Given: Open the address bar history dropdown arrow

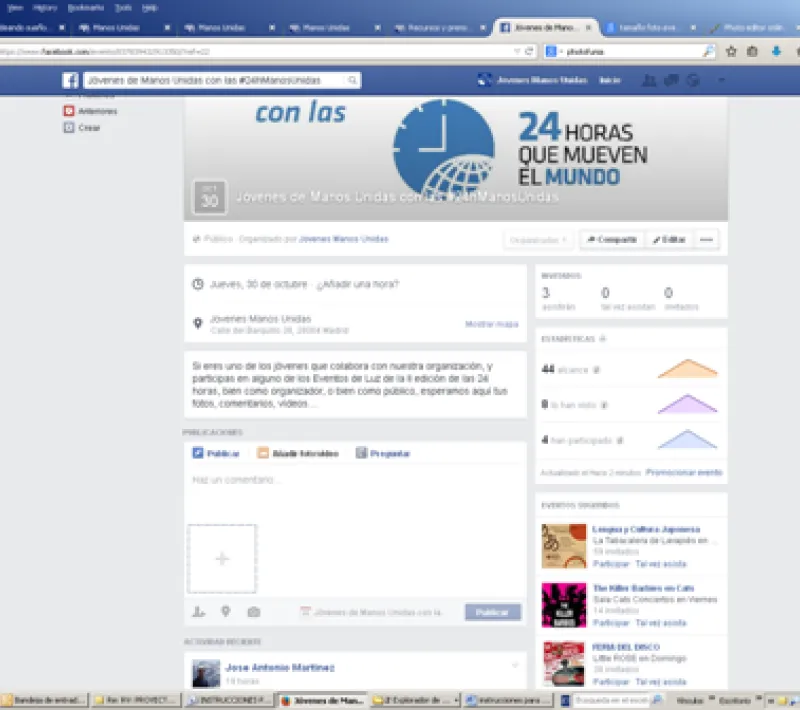Looking at the screenshot, I should tap(517, 51).
